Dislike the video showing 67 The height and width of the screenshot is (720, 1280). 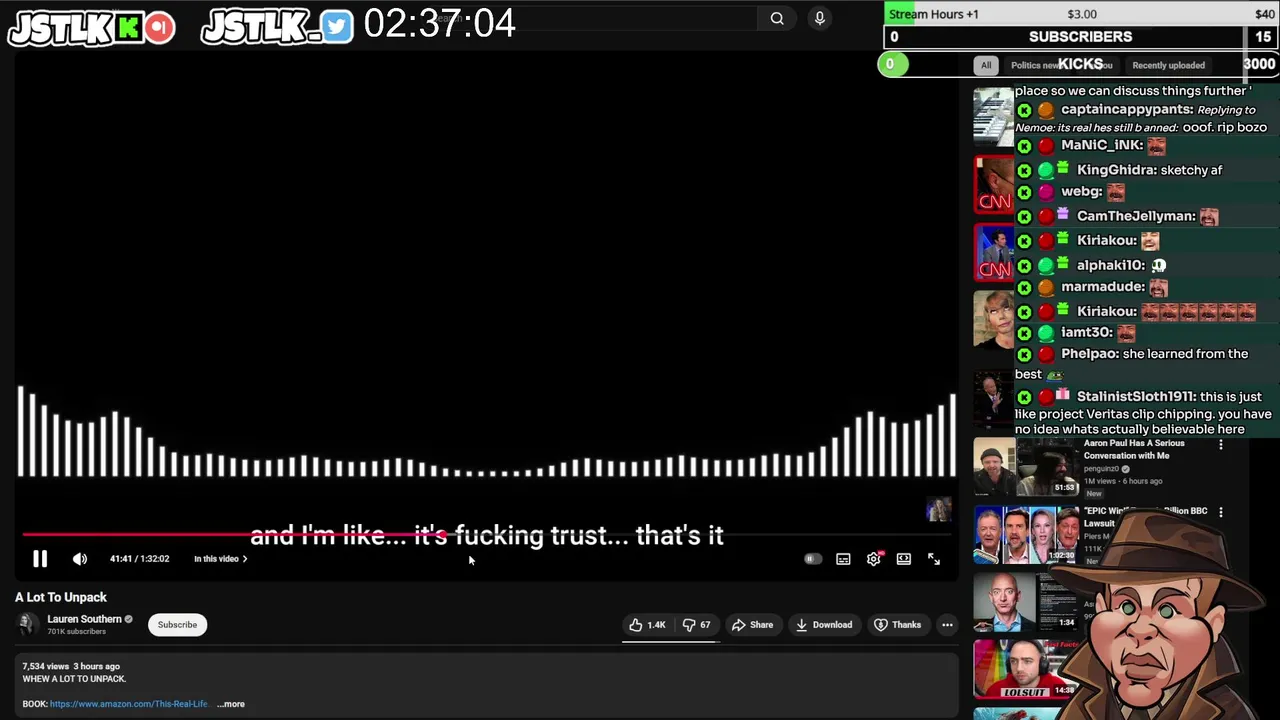(x=696, y=625)
